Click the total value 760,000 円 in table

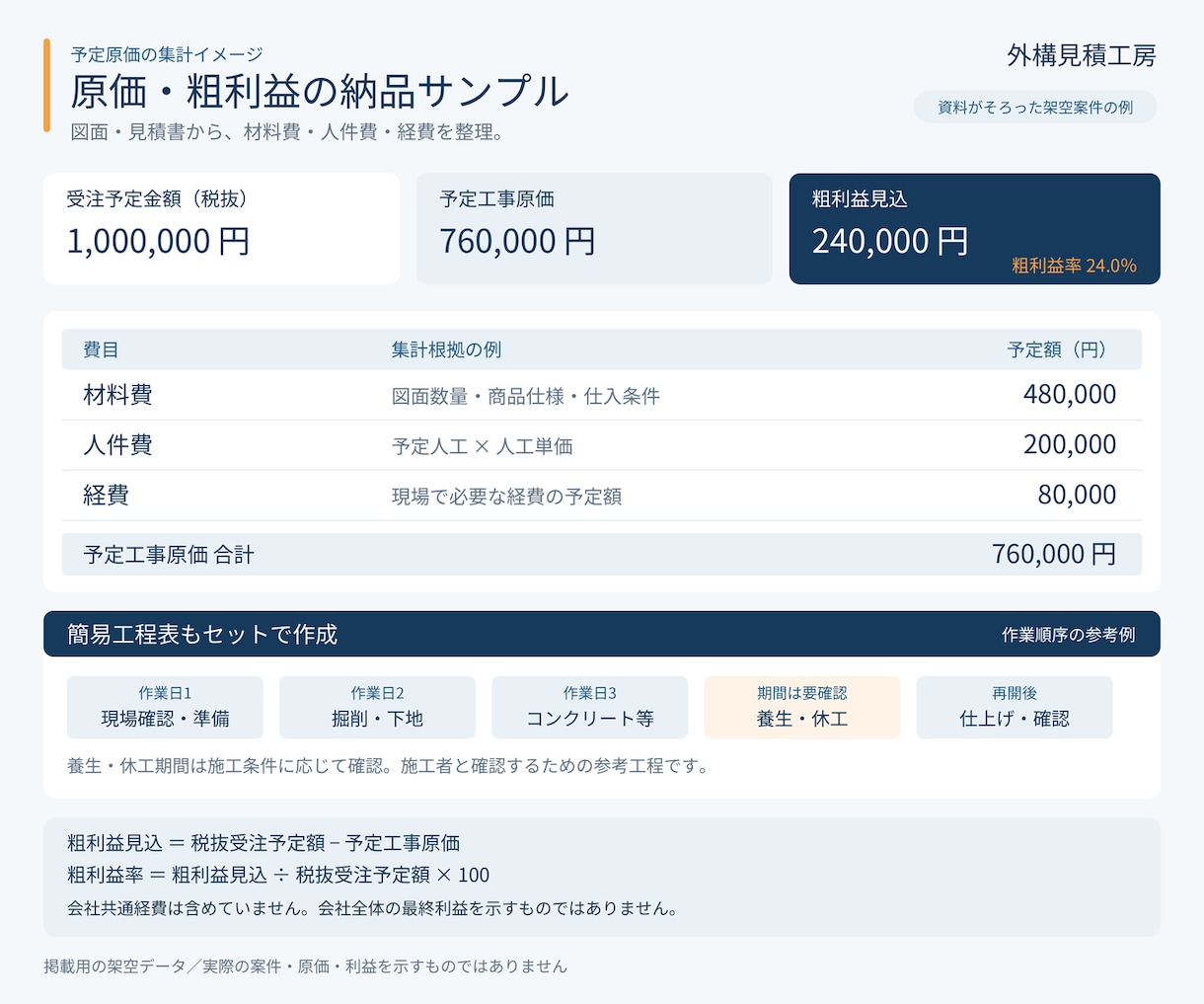(x=1054, y=554)
